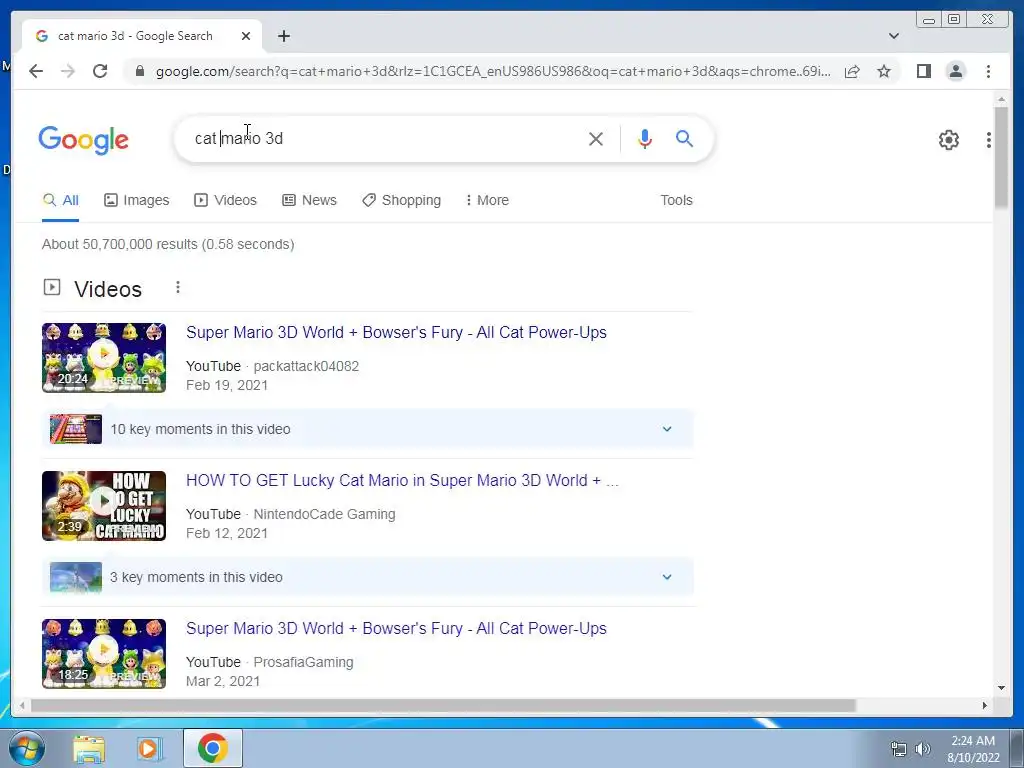
Task: Click the 'NintendoCade Gaming' channel text
Action: pos(324,514)
